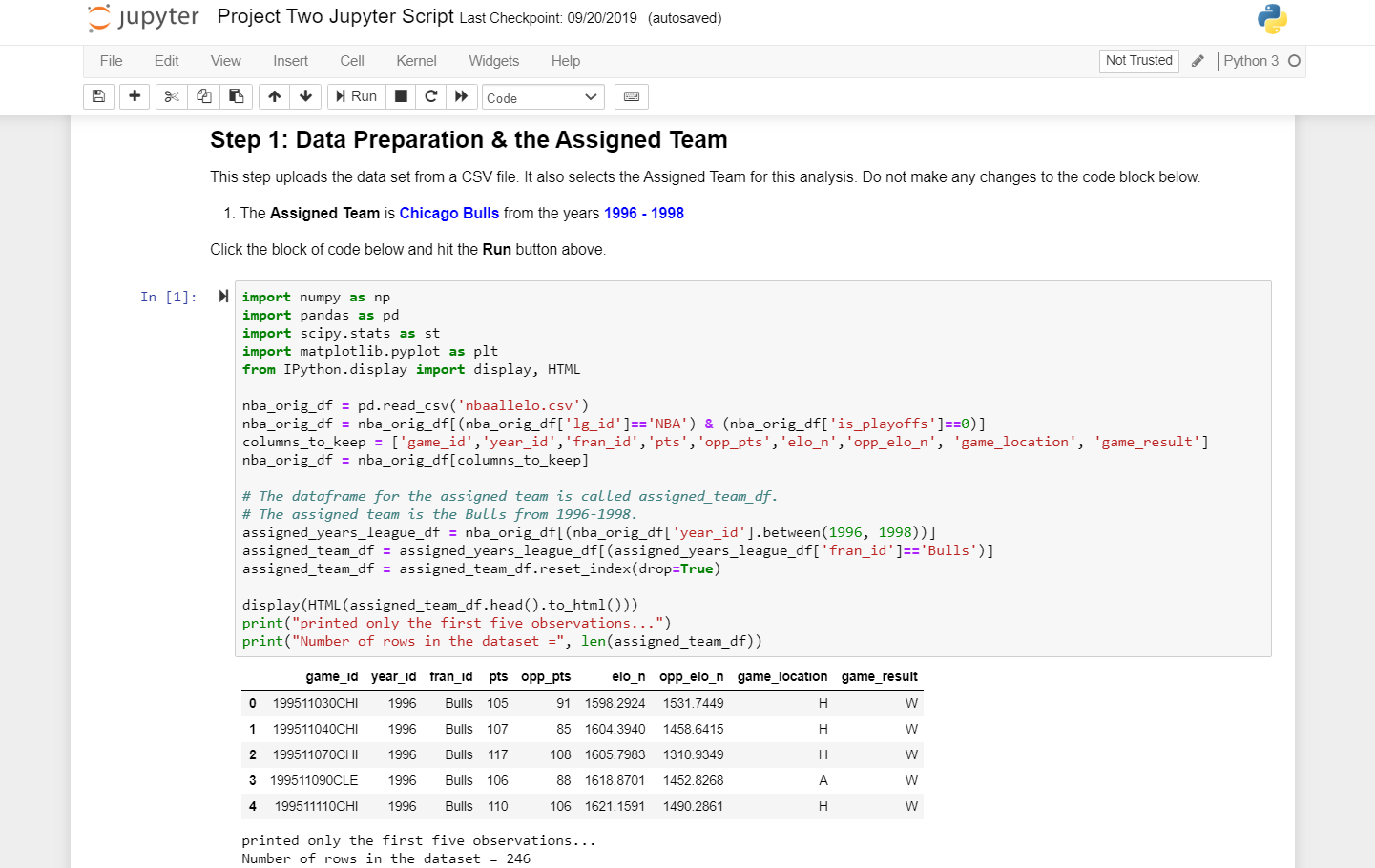
Task: Click the kernel busy status circle
Action: (x=1296, y=60)
